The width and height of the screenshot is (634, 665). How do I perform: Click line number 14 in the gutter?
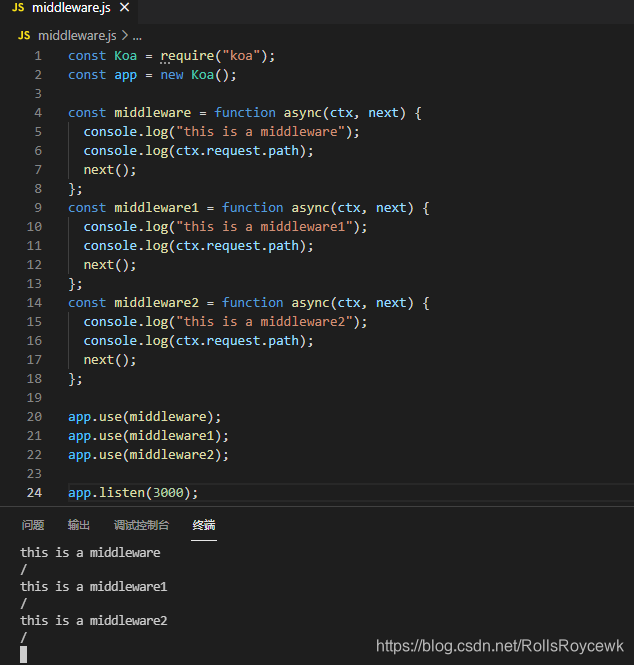tap(34, 303)
